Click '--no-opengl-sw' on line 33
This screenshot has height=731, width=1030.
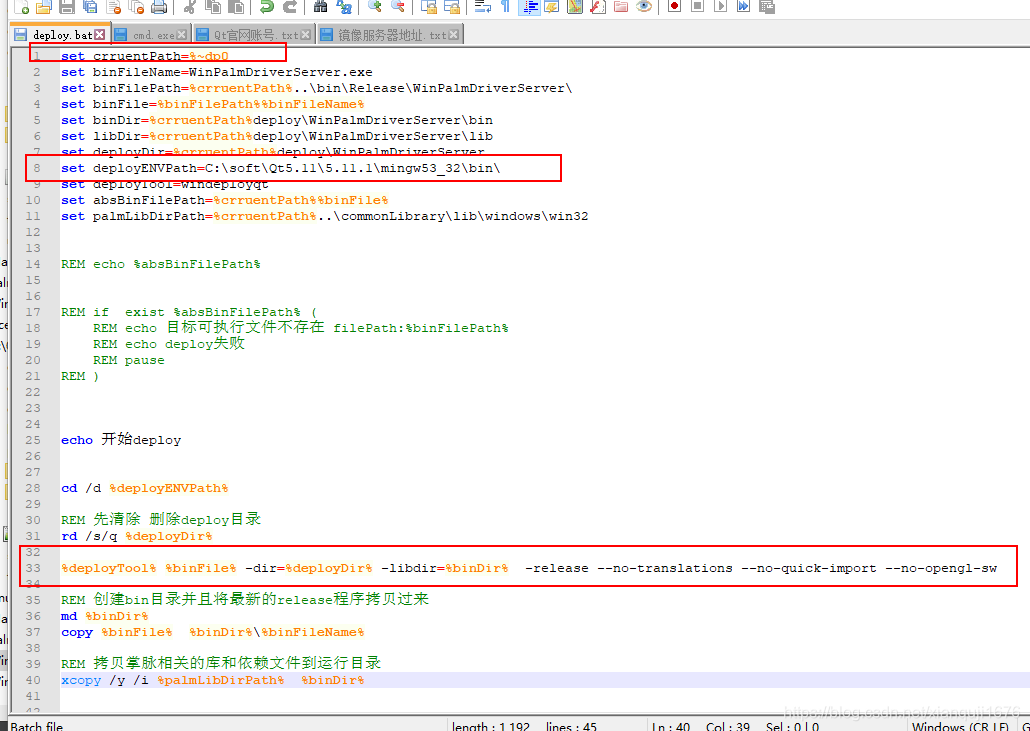(x=941, y=568)
